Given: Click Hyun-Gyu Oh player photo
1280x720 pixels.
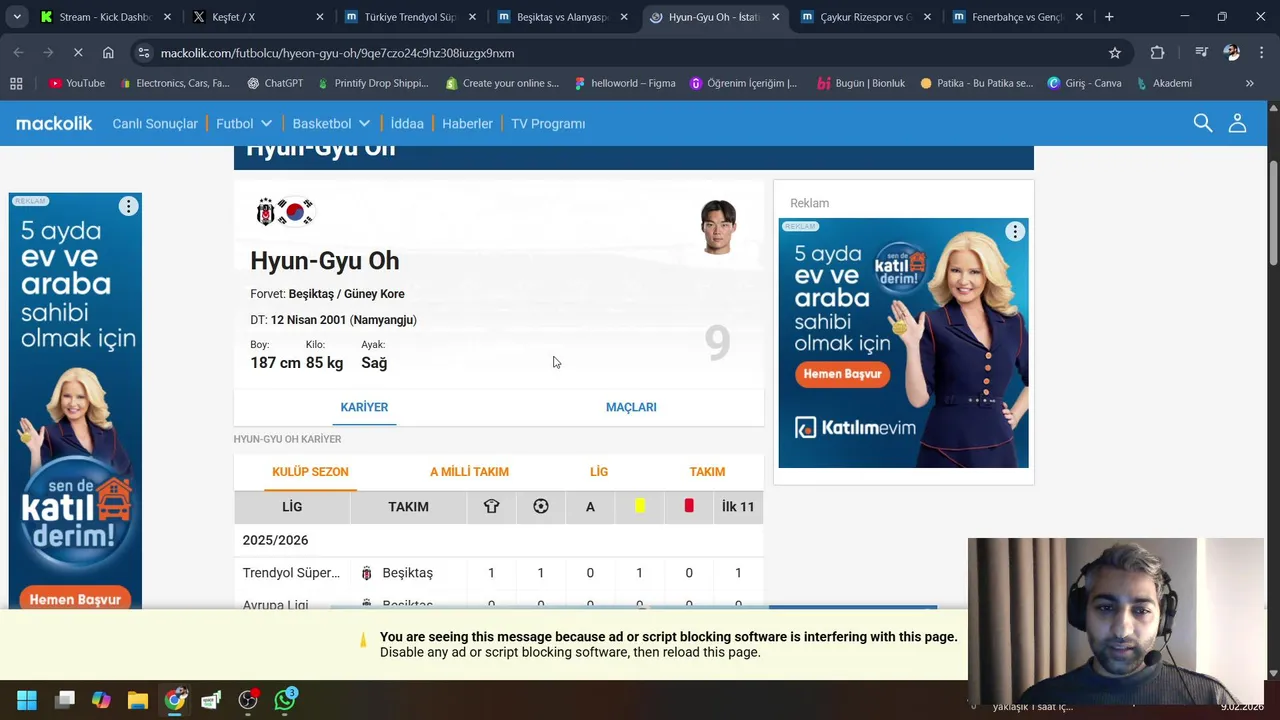Looking at the screenshot, I should 718,227.
